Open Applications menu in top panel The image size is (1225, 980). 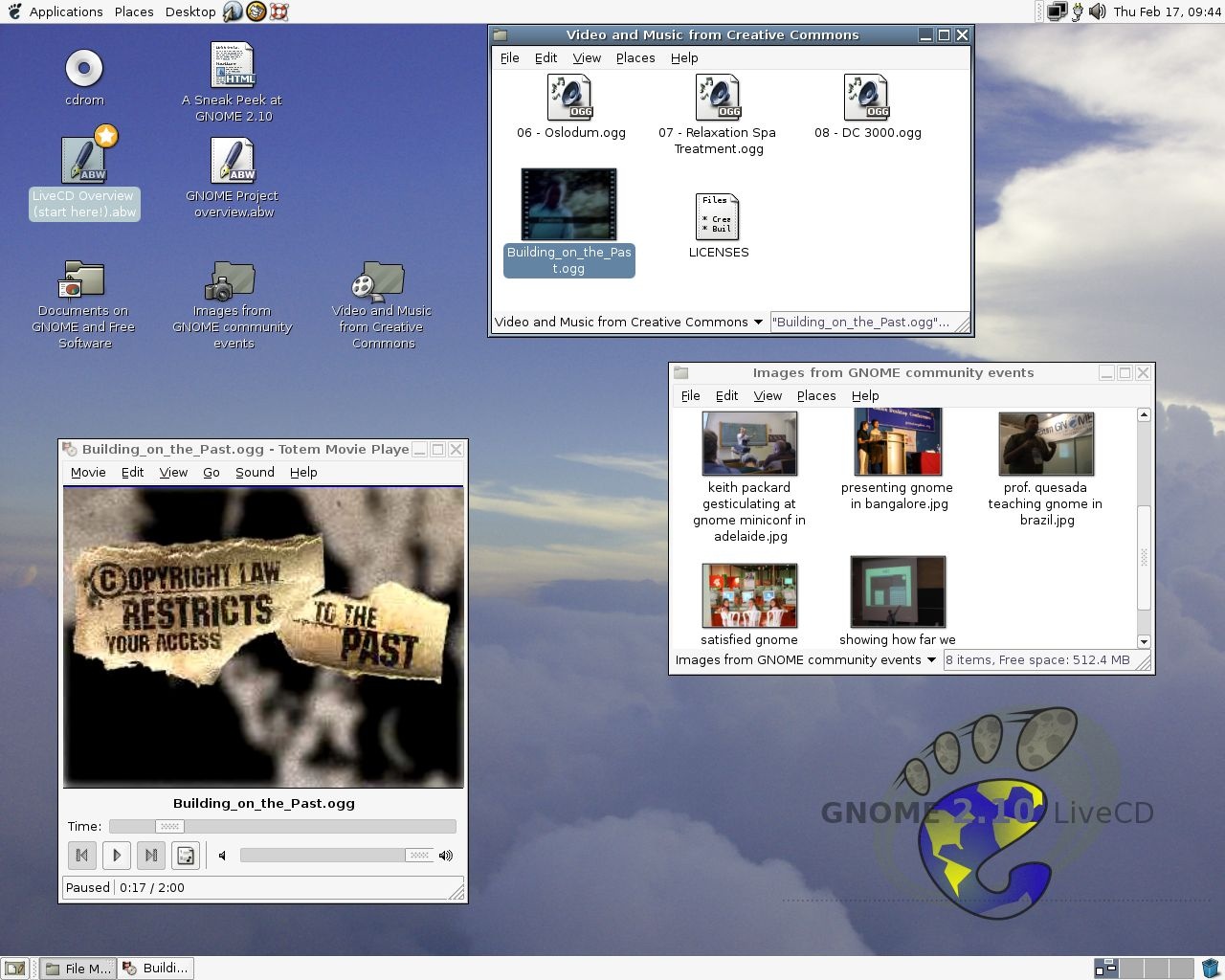66,11
